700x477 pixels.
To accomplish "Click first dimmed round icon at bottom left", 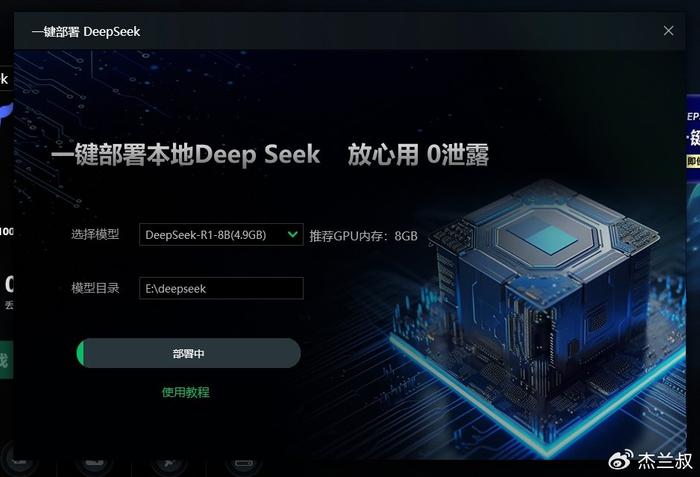I will (x=19, y=460).
